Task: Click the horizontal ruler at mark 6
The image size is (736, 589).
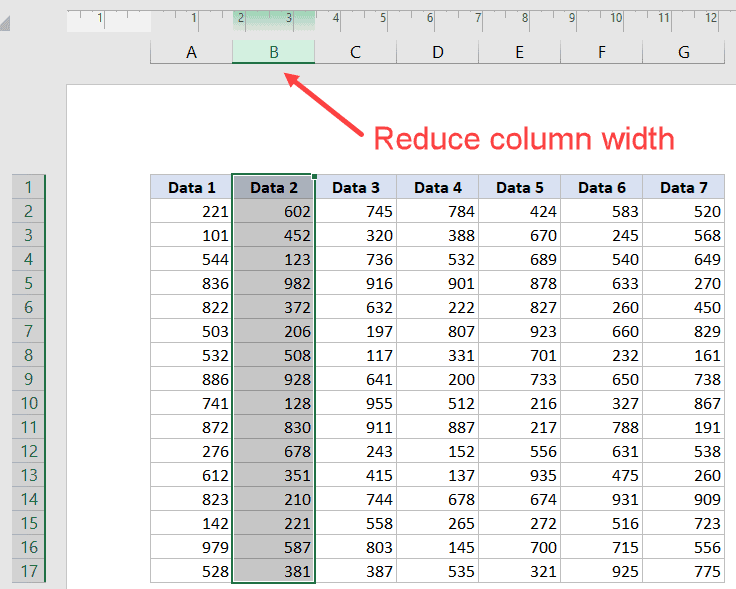Action: point(430,18)
